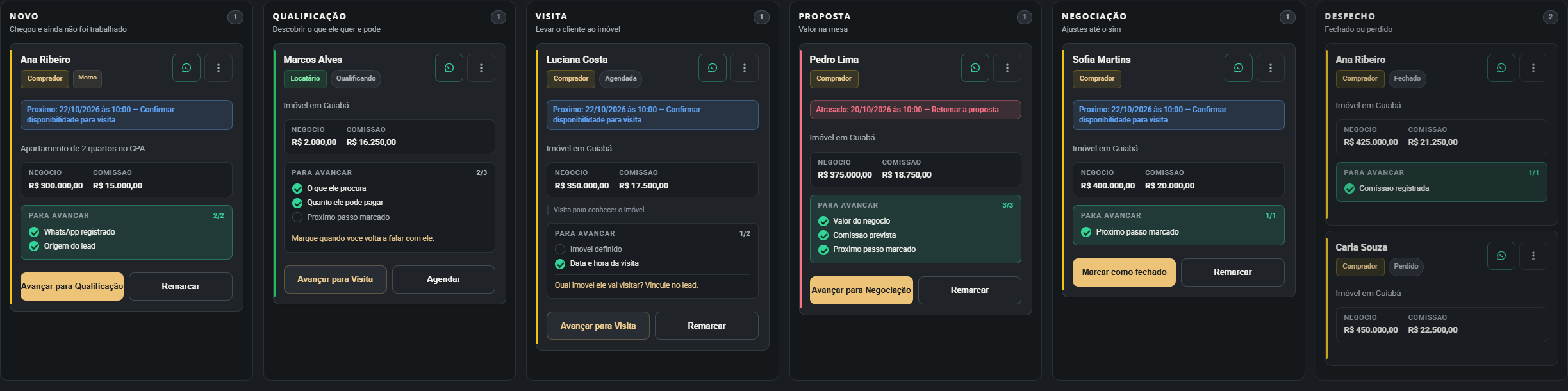The width and height of the screenshot is (1568, 391).
Task: Open the Proximo reminder on Luciana Costa's card
Action: (652, 115)
